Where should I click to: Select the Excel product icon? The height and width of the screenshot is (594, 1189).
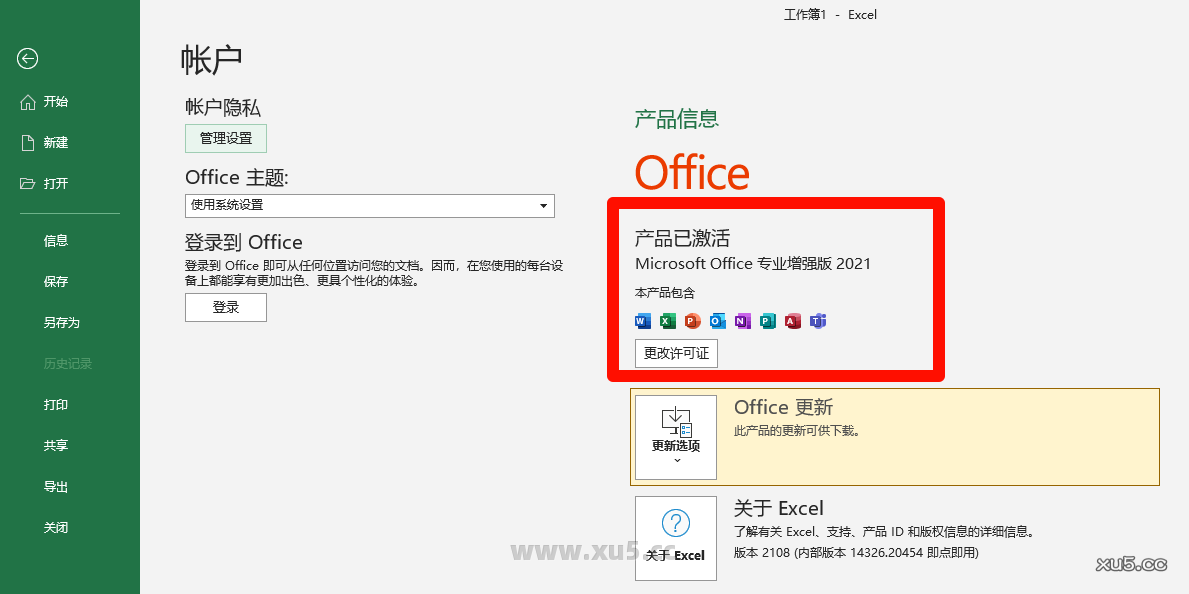[x=667, y=321]
